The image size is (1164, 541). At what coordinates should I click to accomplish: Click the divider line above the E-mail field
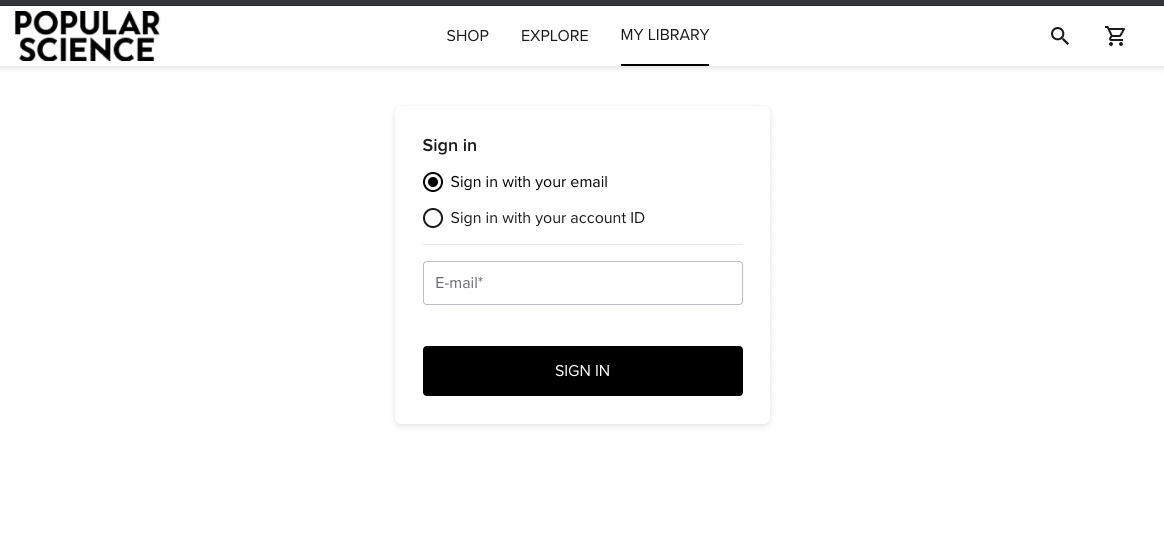point(582,244)
